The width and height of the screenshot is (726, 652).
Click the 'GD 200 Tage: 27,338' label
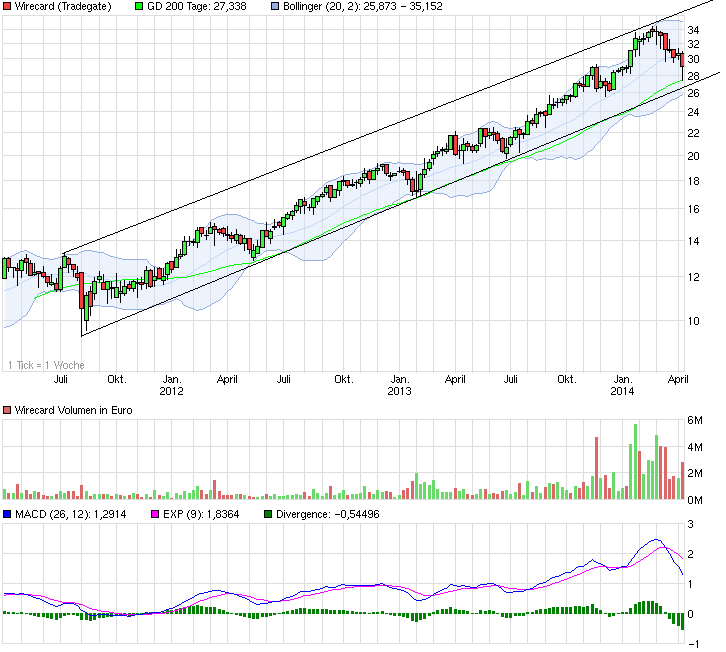coord(197,6)
